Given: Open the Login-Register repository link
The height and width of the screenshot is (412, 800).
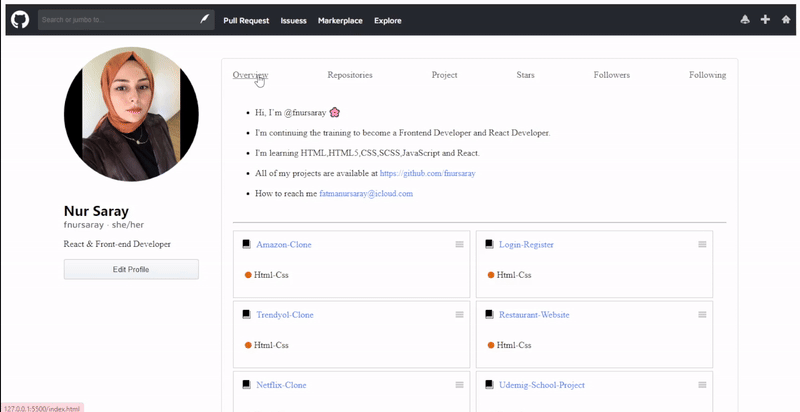Looking at the screenshot, I should 526,245.
